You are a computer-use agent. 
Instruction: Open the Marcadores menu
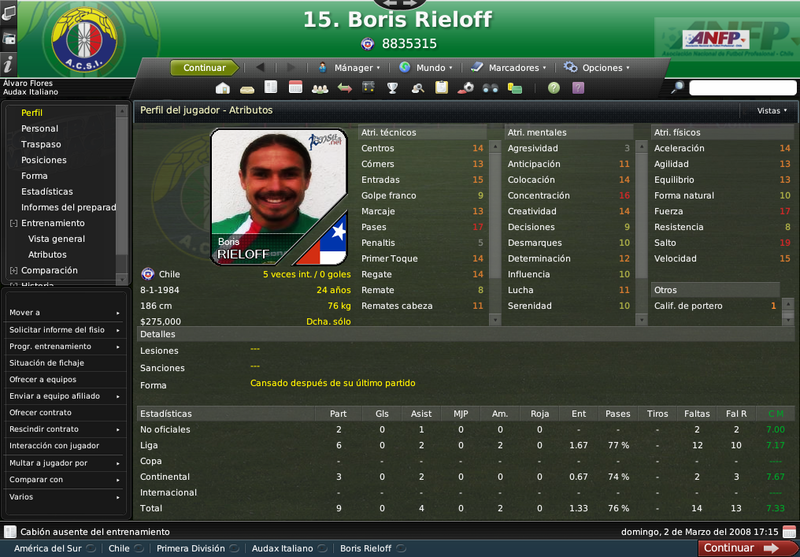coord(509,68)
